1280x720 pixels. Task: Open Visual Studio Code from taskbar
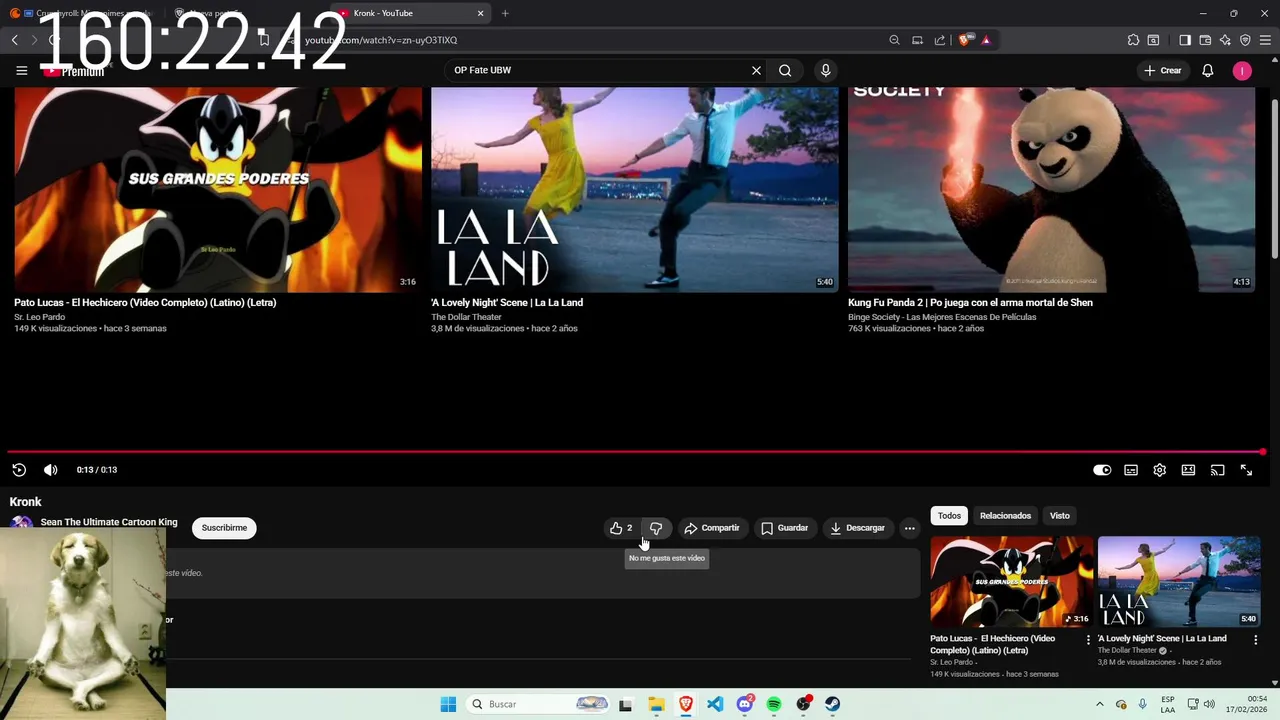(715, 704)
